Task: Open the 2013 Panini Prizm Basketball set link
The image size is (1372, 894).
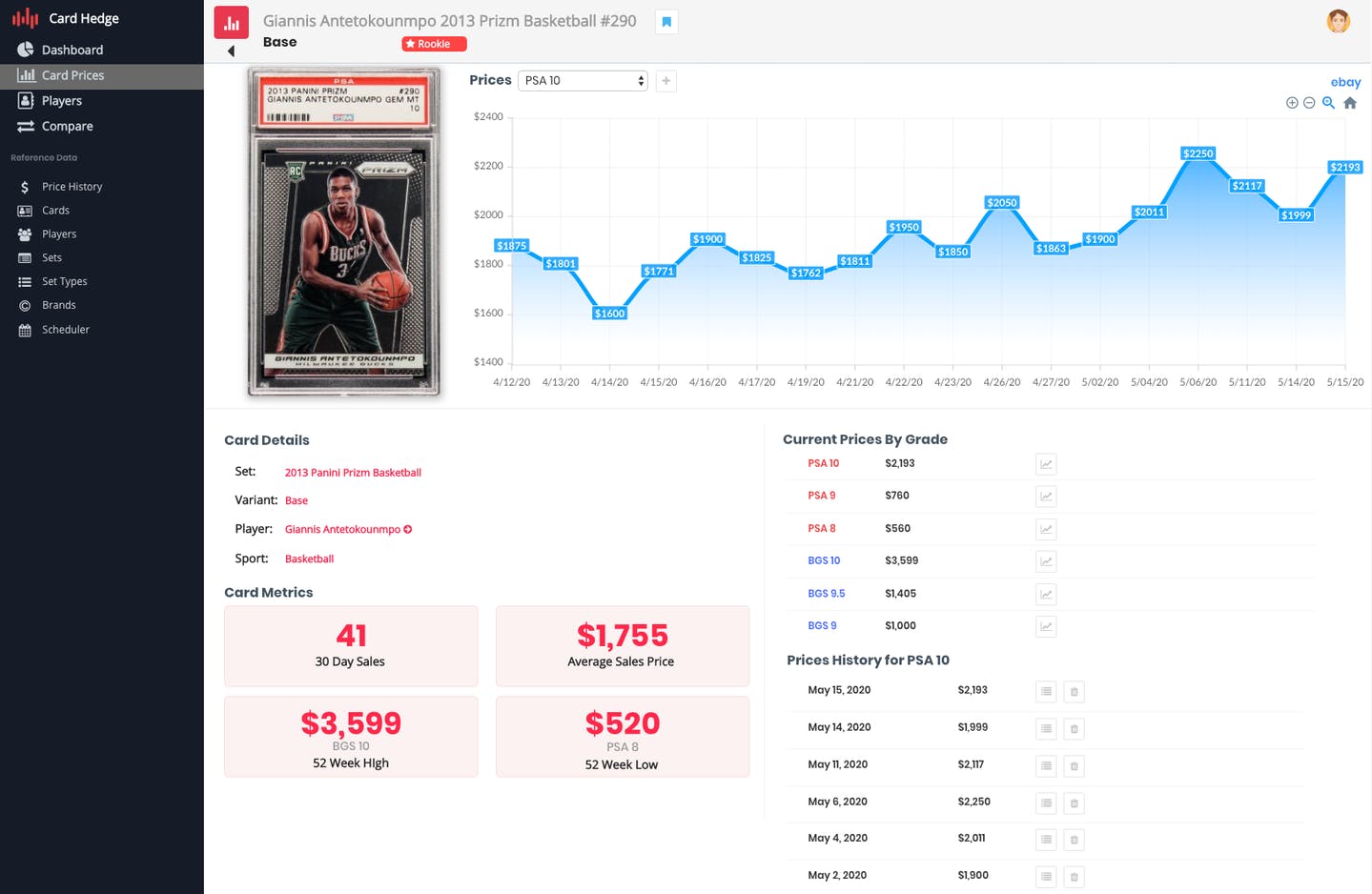Action: [x=353, y=473]
